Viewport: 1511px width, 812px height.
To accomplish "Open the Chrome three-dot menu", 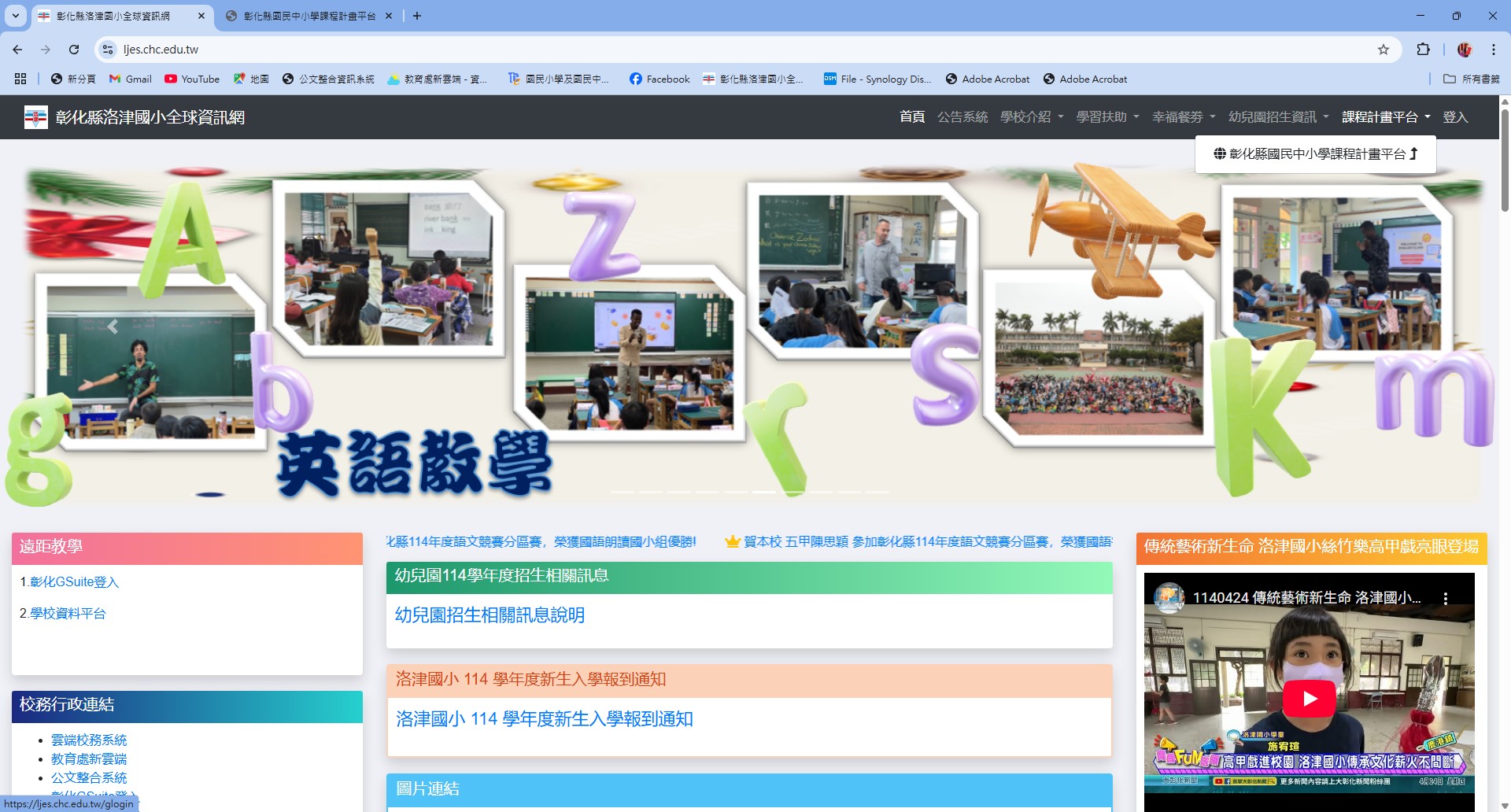I will (x=1493, y=50).
